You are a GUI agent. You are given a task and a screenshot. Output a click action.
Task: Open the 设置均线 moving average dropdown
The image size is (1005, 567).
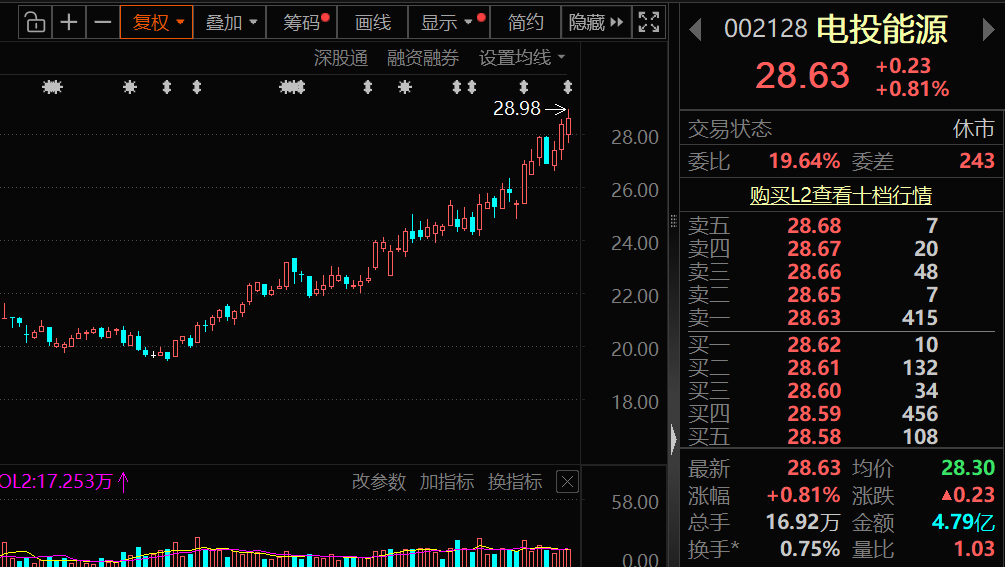(522, 58)
